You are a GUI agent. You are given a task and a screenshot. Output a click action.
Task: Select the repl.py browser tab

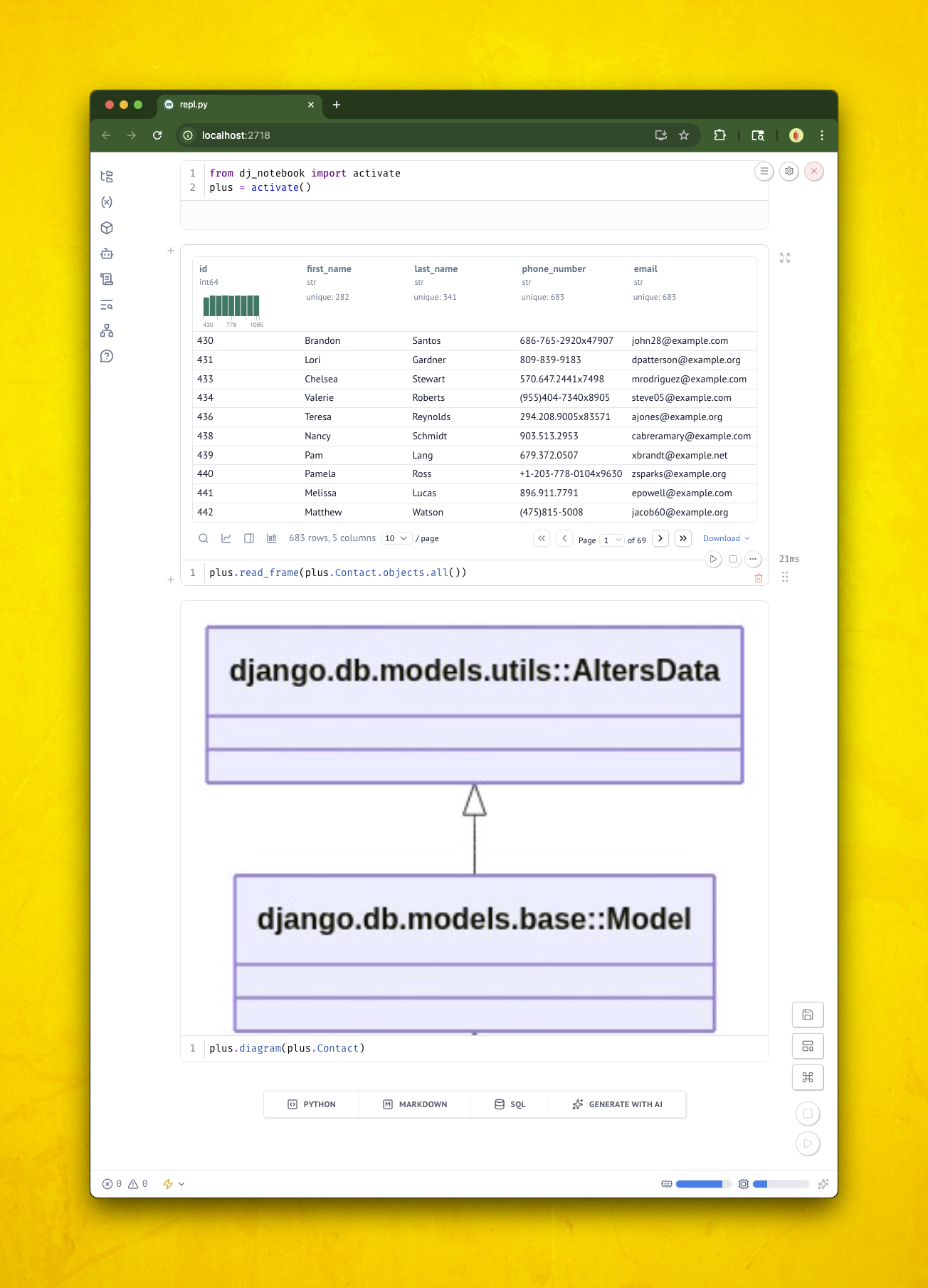(240, 105)
